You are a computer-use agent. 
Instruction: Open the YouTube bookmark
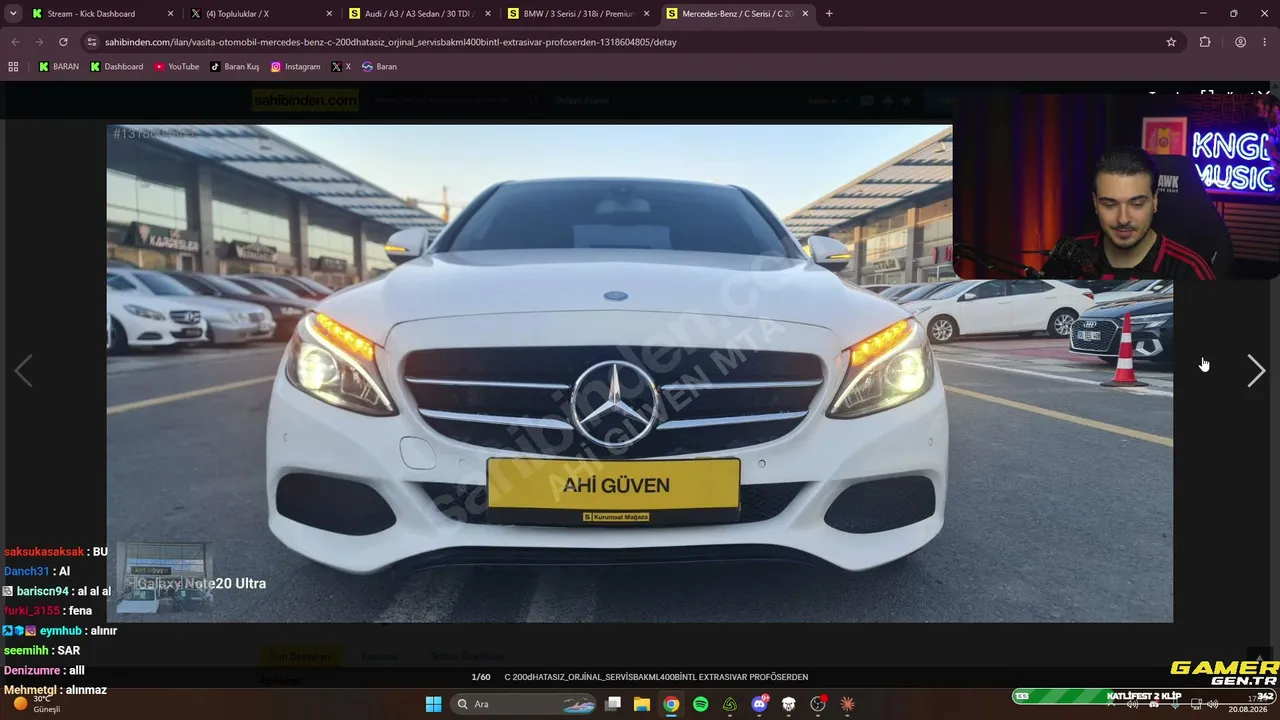coord(176,67)
